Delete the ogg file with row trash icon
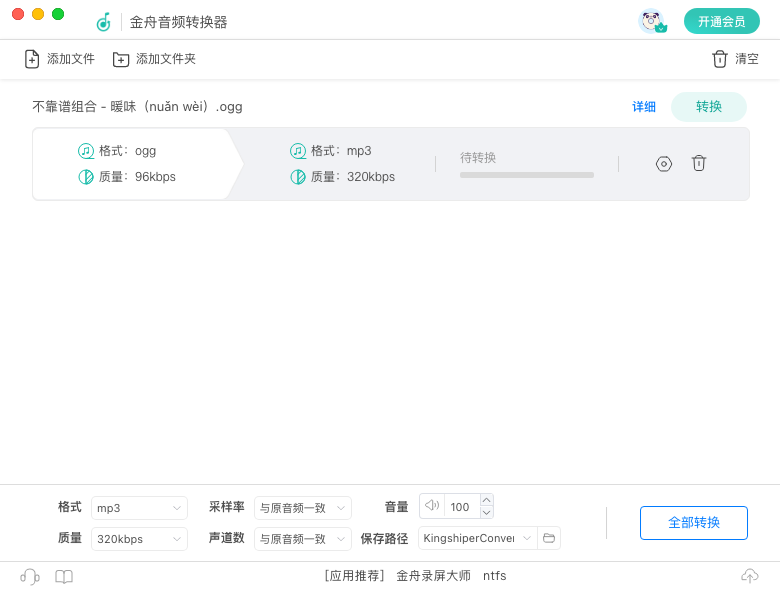780x590 pixels. 698,163
